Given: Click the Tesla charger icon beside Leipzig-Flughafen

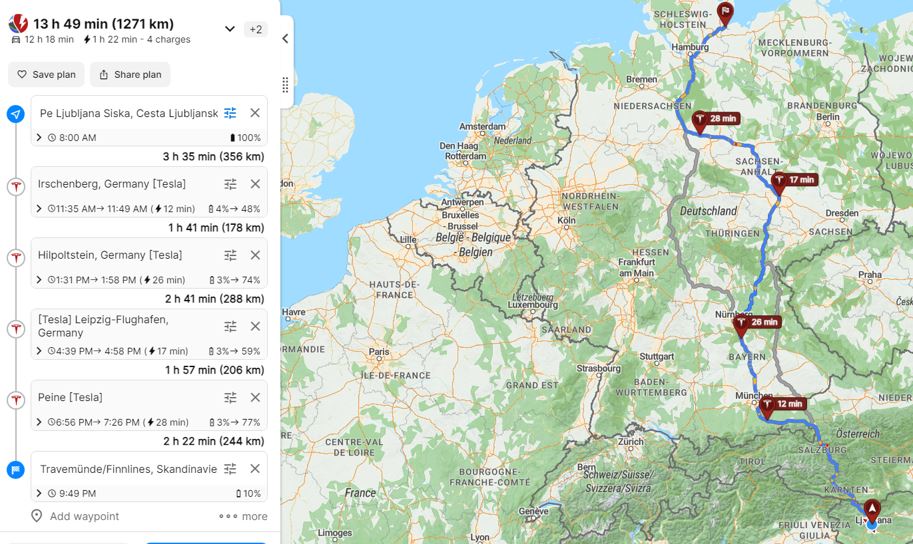Looking at the screenshot, I should pos(16,328).
